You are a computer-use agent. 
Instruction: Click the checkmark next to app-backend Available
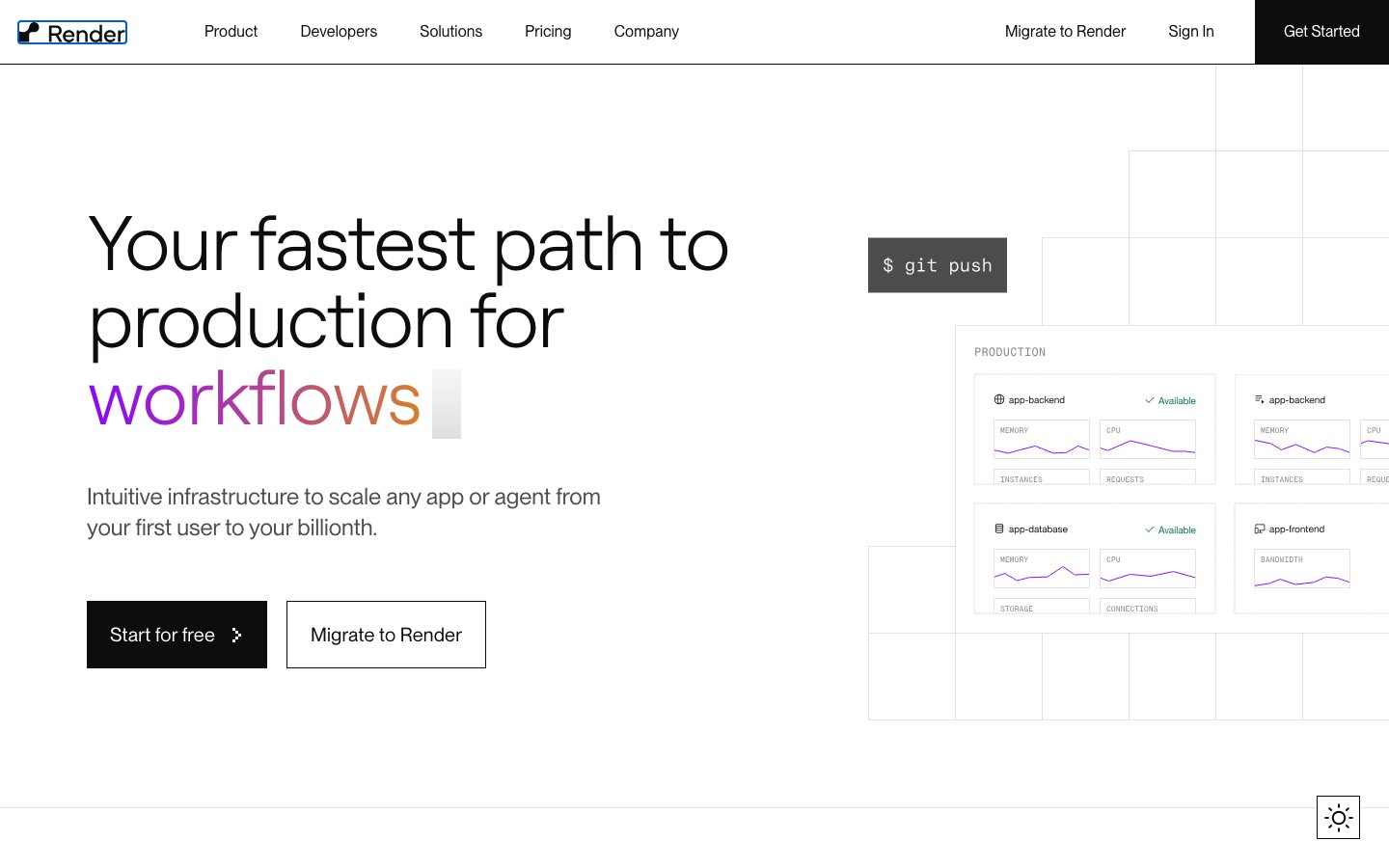coord(1150,400)
